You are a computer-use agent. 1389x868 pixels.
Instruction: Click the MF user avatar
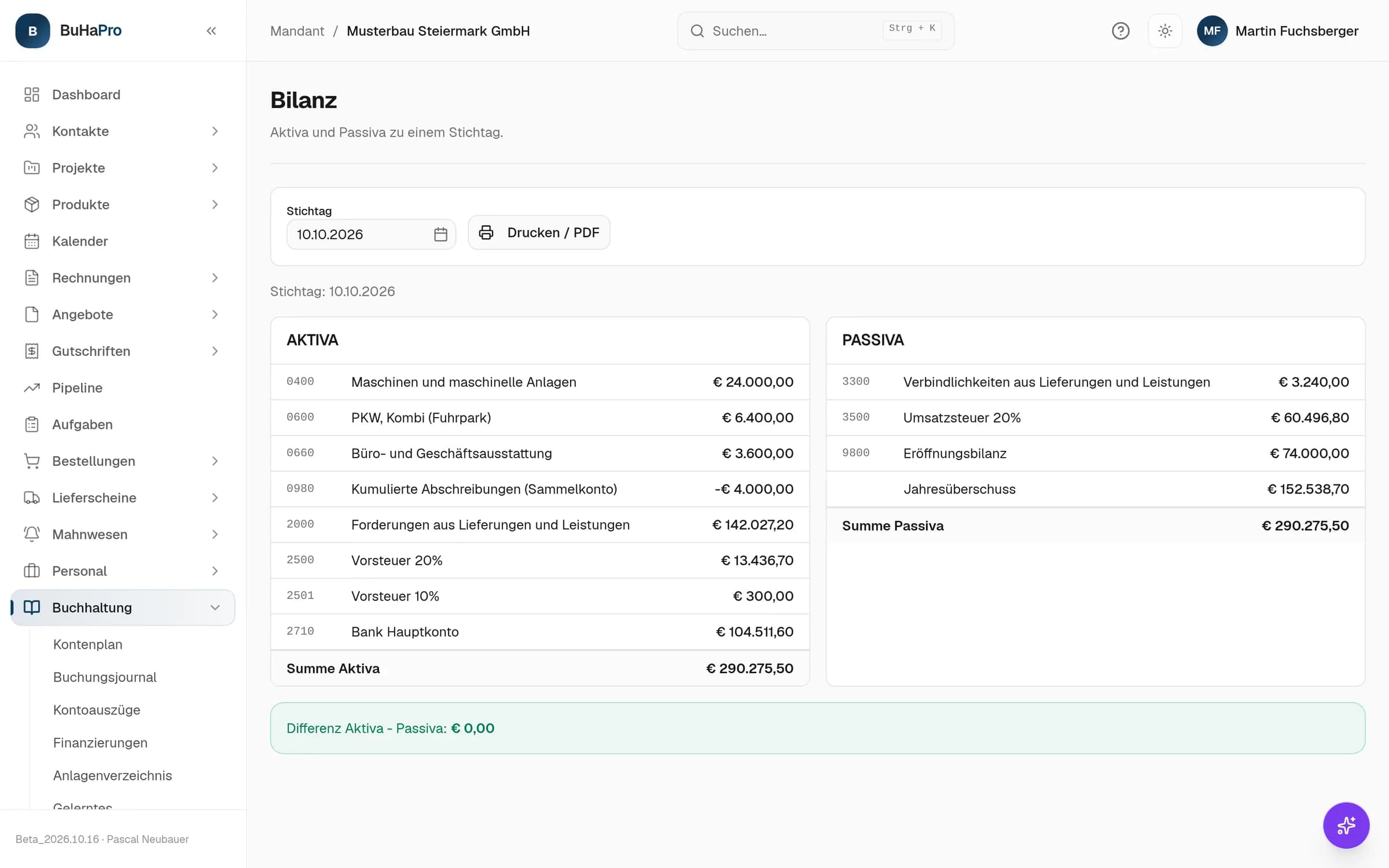[x=1212, y=31]
